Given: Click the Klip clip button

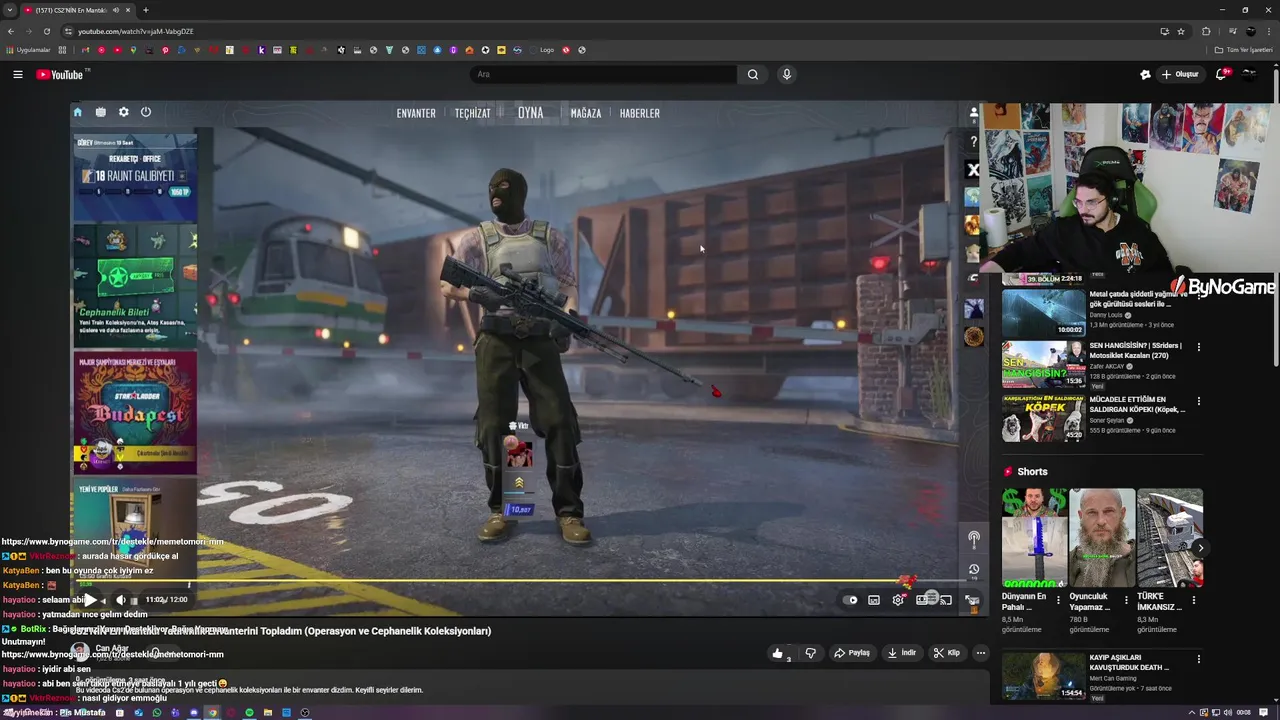Looking at the screenshot, I should tap(946, 653).
